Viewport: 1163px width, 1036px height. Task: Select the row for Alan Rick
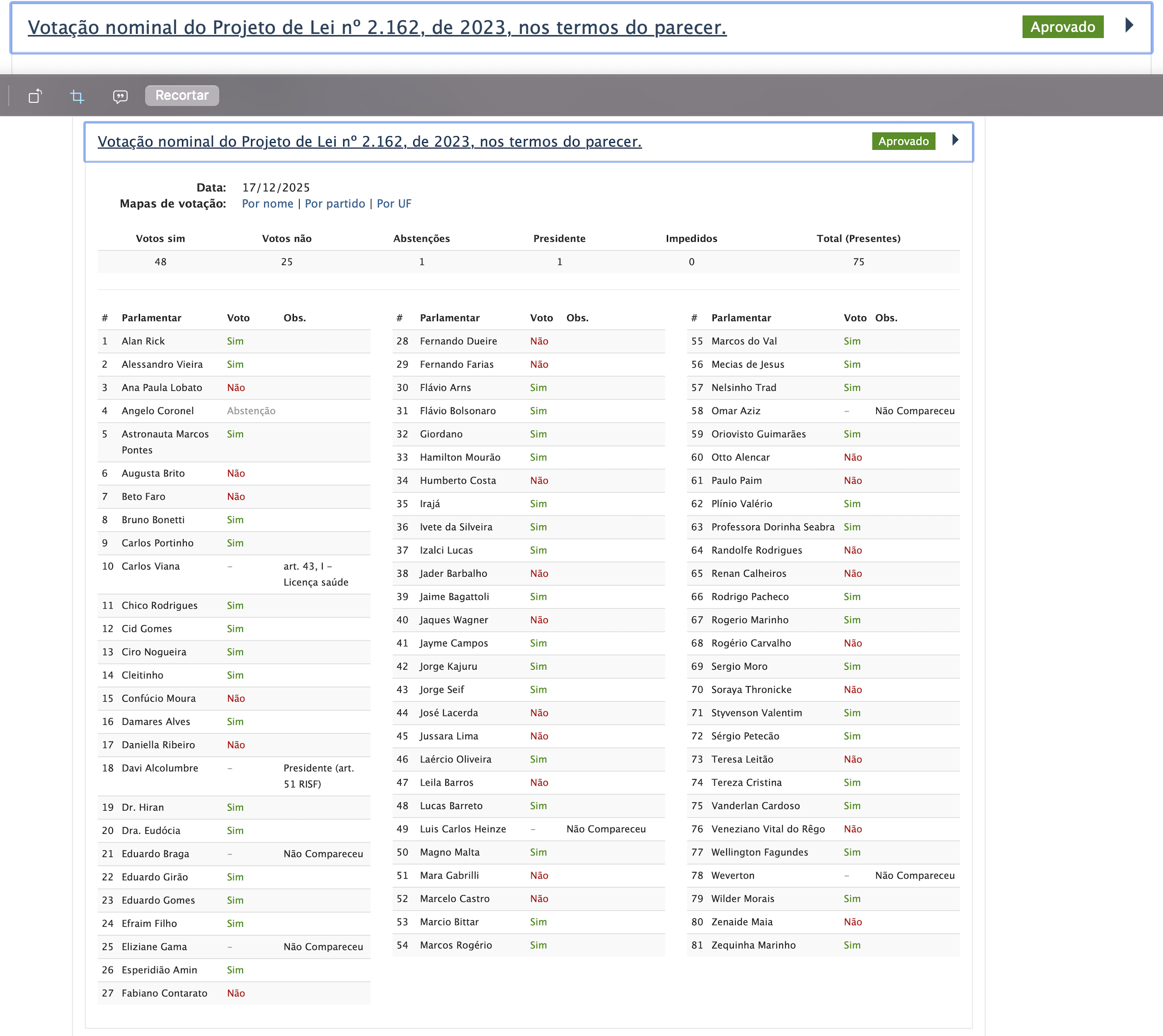[234, 342]
